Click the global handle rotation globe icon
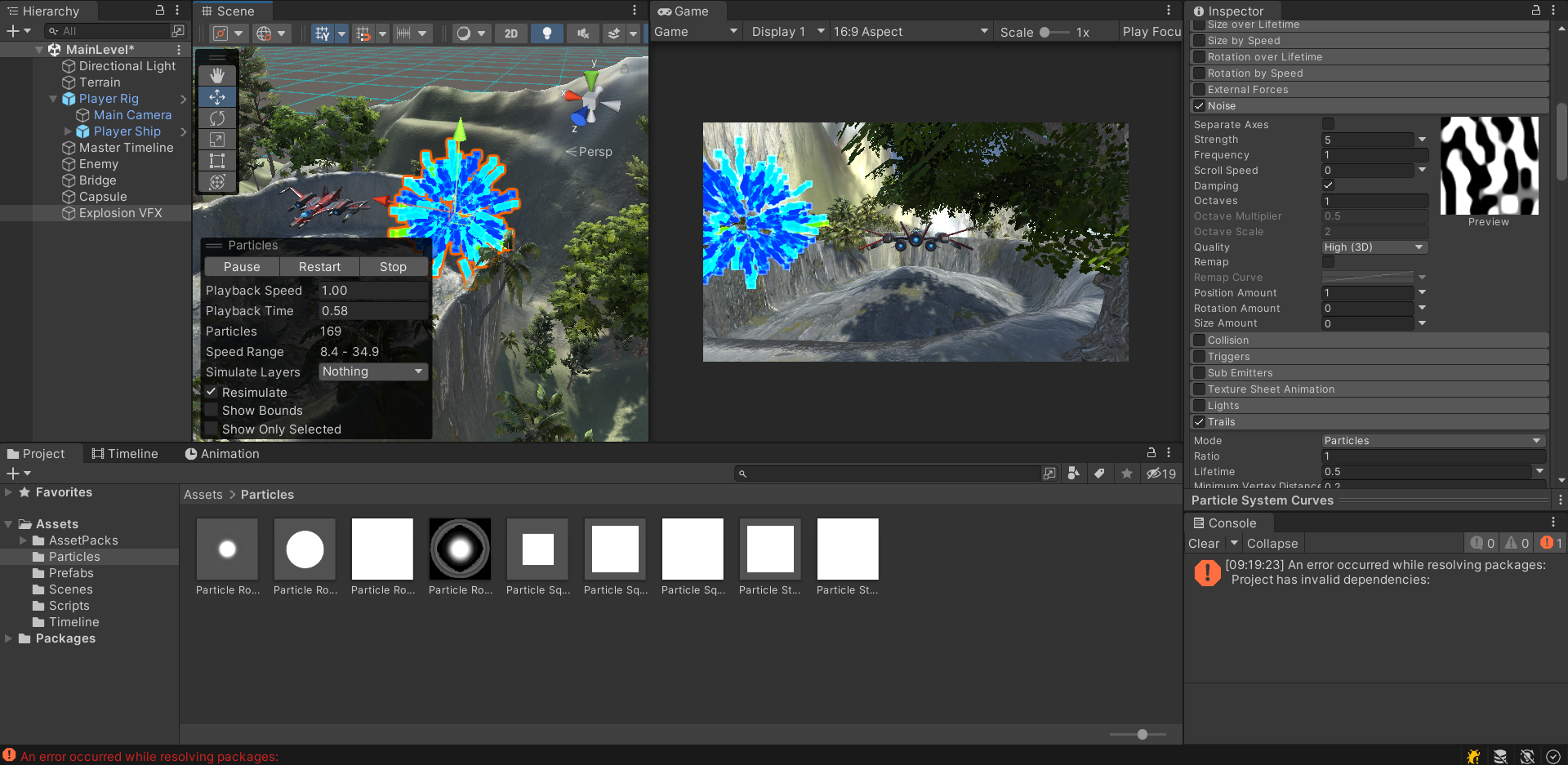This screenshot has height=765, width=1568. tap(264, 33)
